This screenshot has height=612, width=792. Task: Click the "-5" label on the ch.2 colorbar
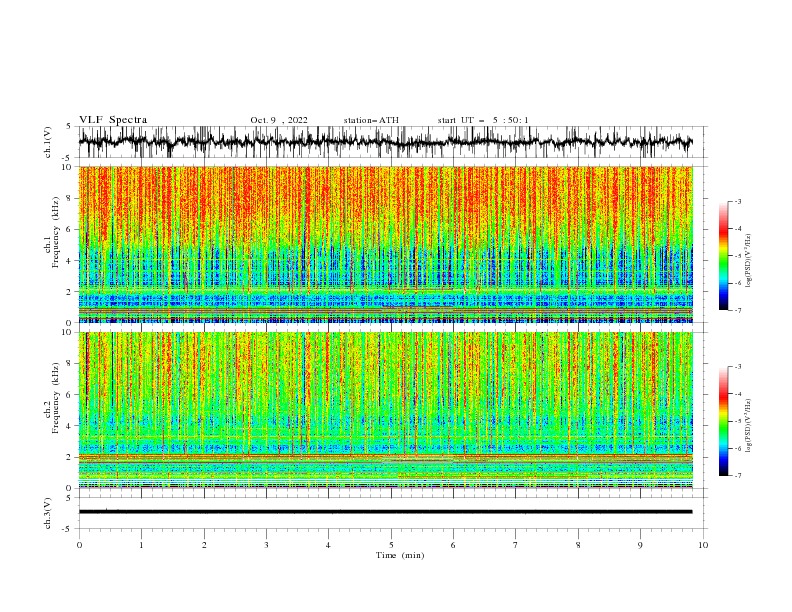tap(738, 421)
